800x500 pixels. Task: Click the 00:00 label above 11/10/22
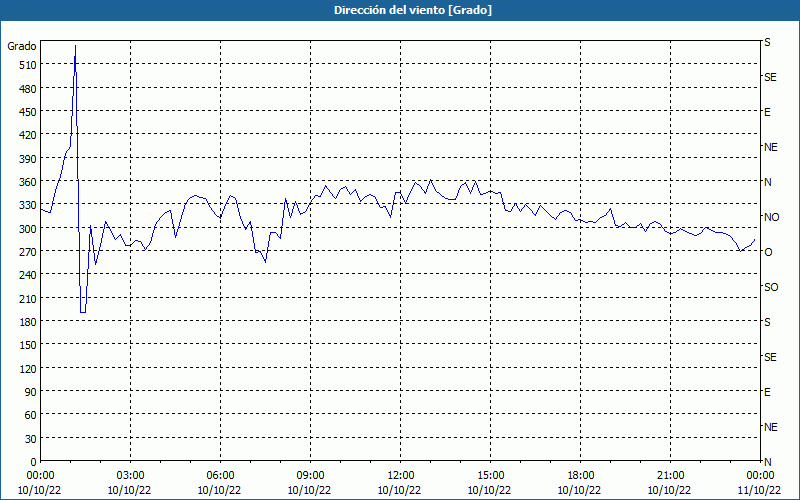point(760,476)
